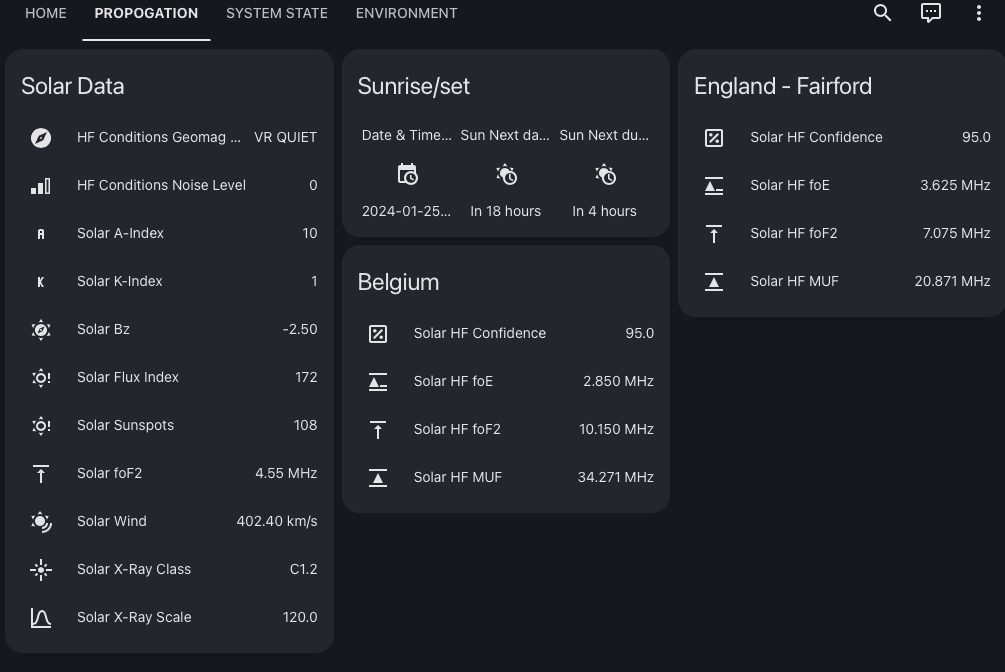
Task: Click the Solar Wind icon
Action: tap(41, 521)
